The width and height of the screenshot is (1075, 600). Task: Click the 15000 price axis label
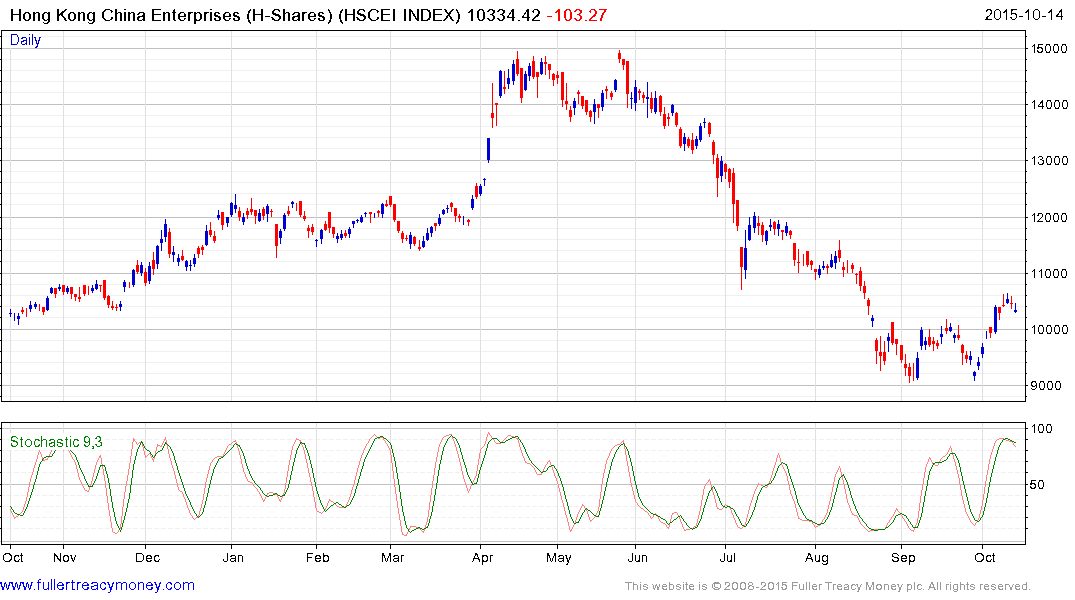[1049, 49]
